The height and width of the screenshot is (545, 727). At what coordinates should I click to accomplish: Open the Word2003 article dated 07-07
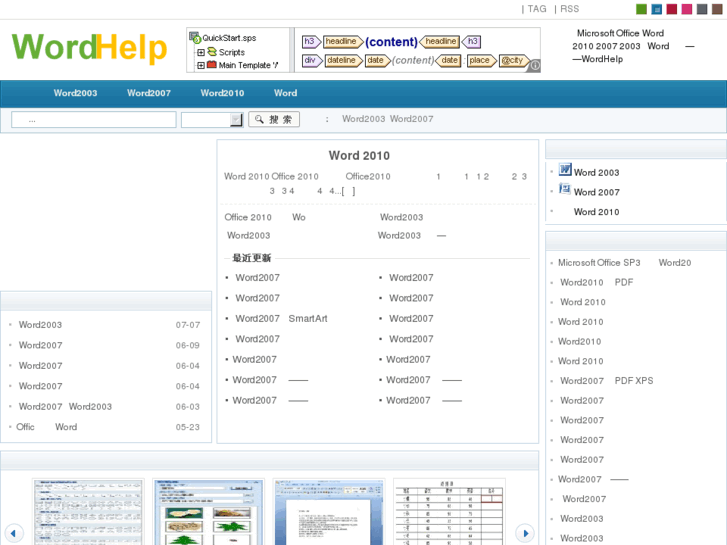click(x=40, y=325)
